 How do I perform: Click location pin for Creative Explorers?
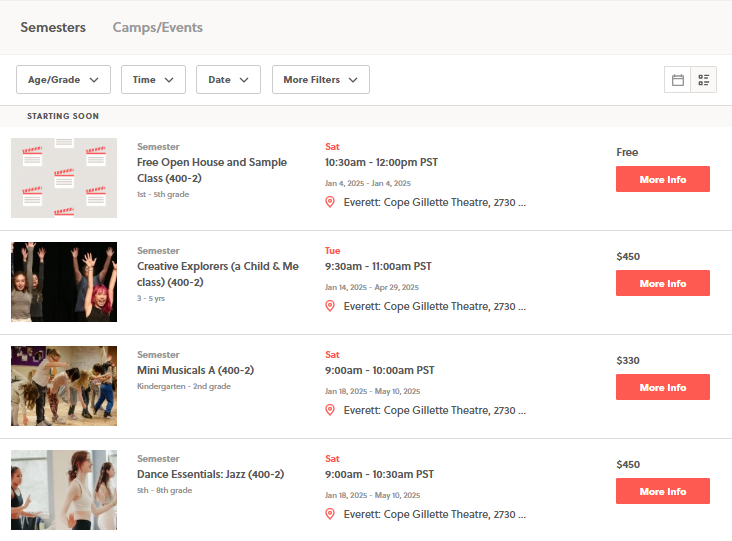(x=330, y=306)
